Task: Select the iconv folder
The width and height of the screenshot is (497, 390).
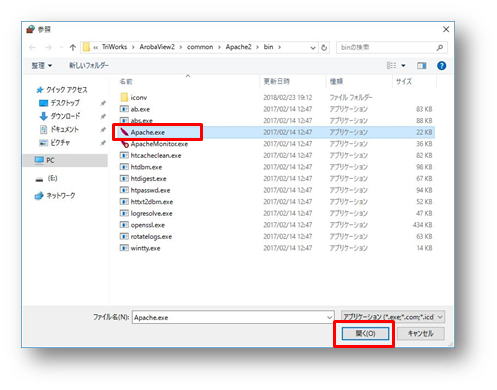Action: pyautogui.click(x=138, y=97)
